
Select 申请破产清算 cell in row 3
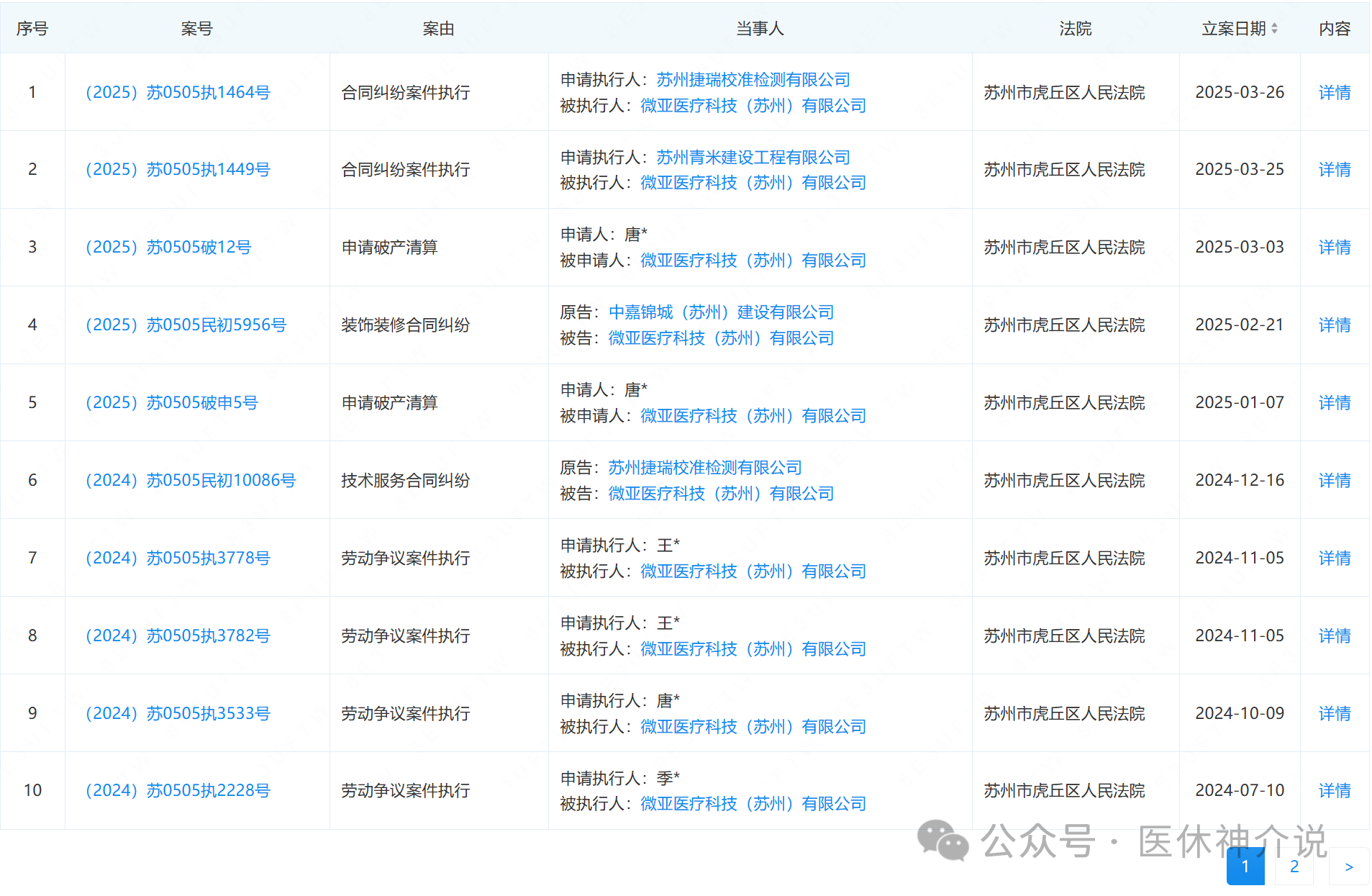(x=390, y=247)
